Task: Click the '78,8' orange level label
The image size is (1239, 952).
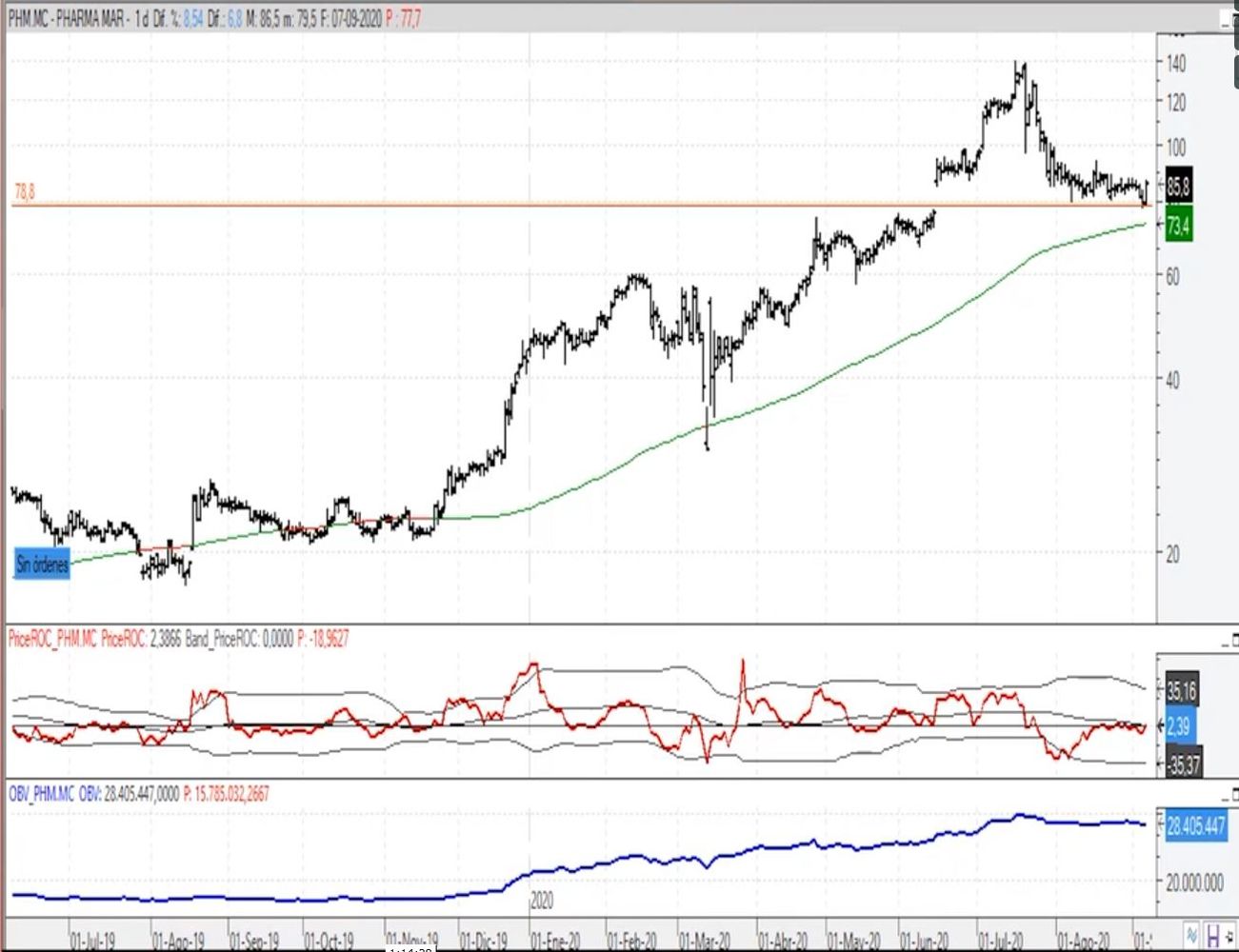Action: click(25, 192)
